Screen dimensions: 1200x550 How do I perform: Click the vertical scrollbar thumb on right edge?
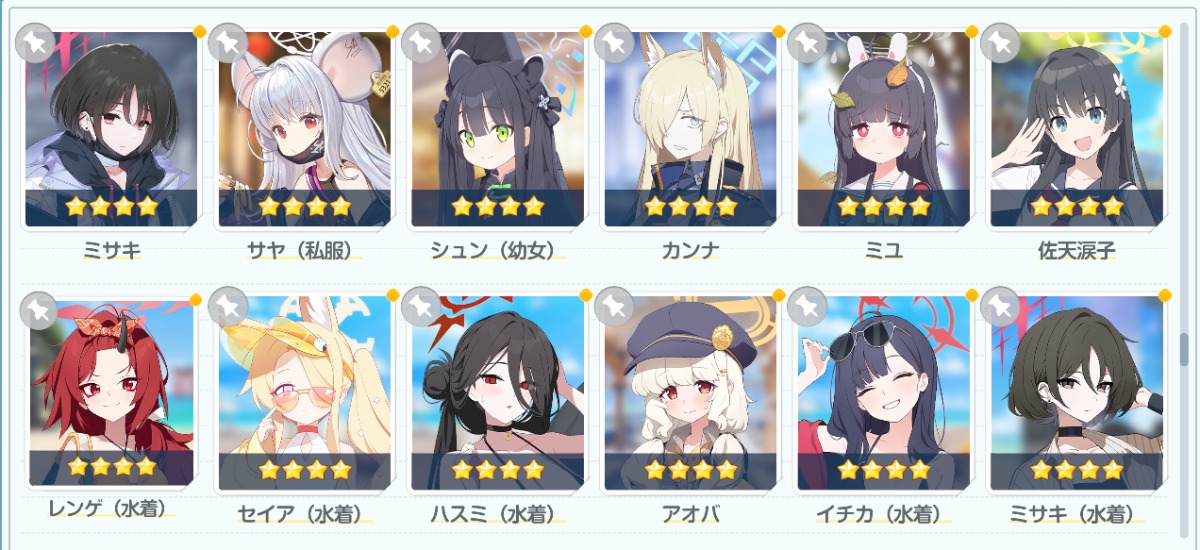click(x=1184, y=349)
